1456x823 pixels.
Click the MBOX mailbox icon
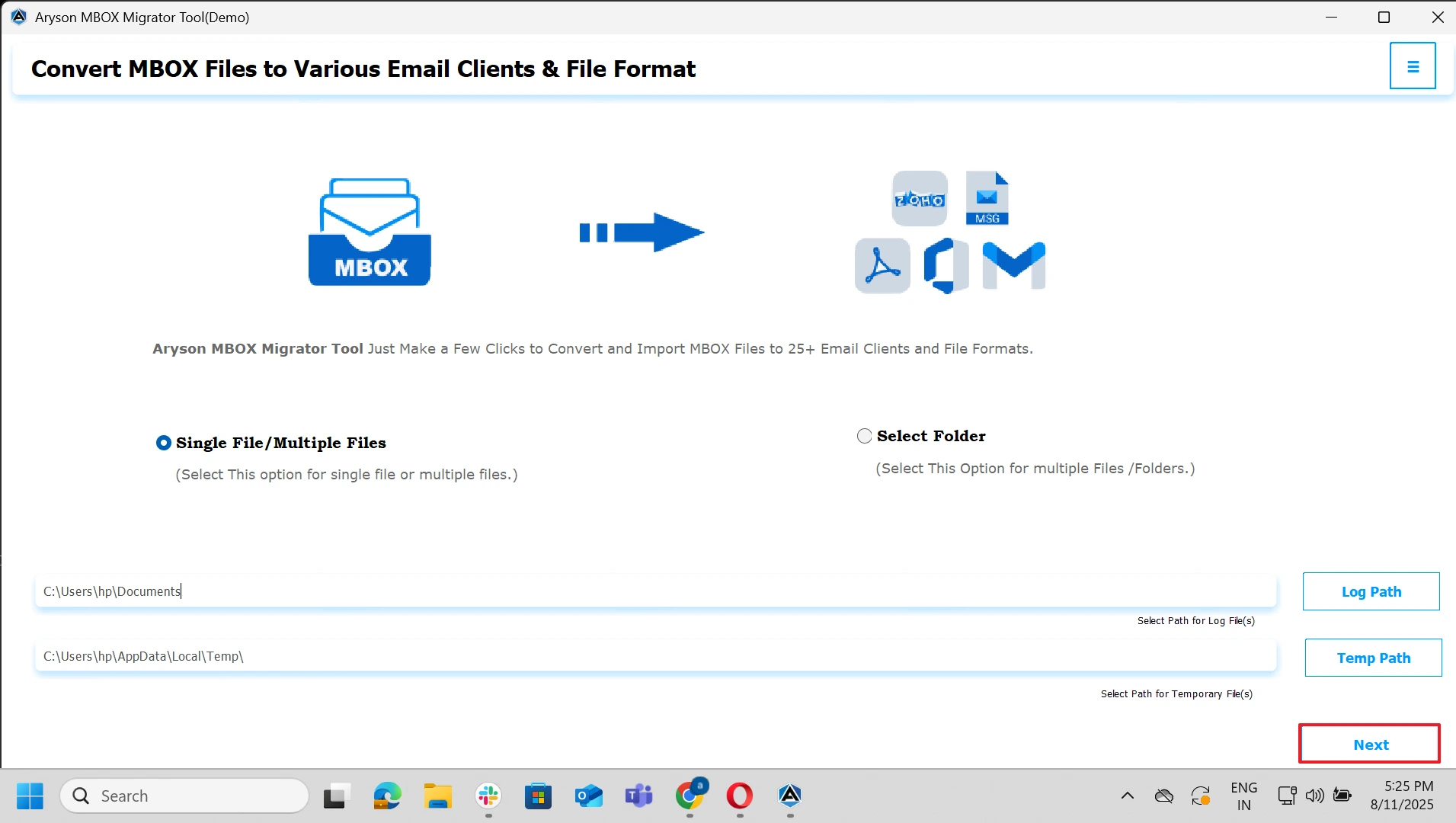370,232
